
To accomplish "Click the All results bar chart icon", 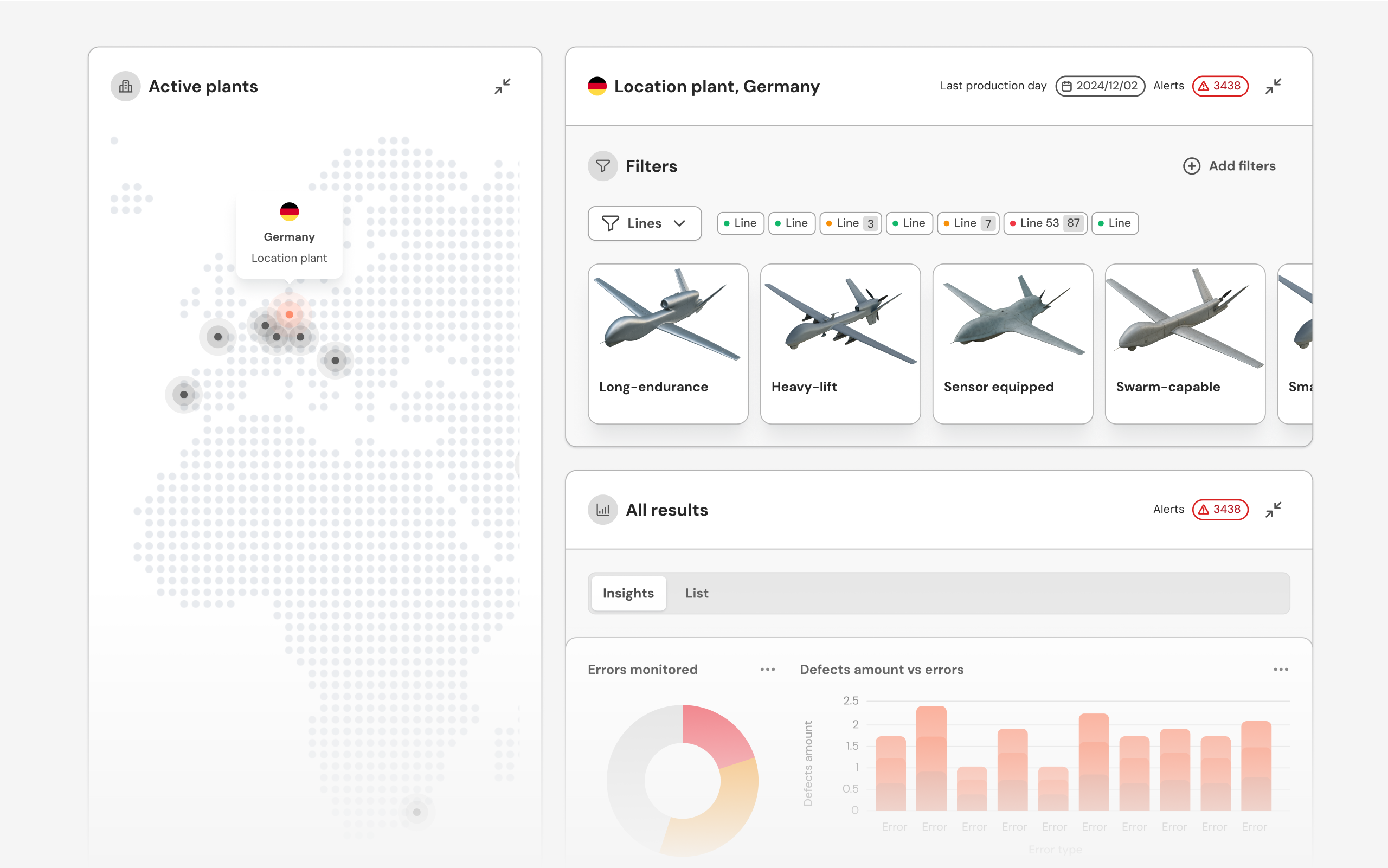I will click(x=603, y=510).
